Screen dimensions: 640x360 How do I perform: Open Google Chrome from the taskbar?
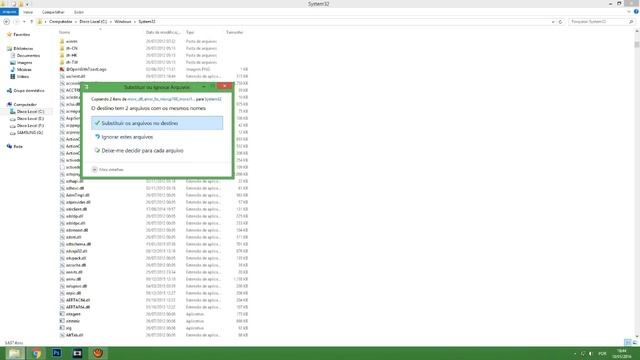(36, 353)
